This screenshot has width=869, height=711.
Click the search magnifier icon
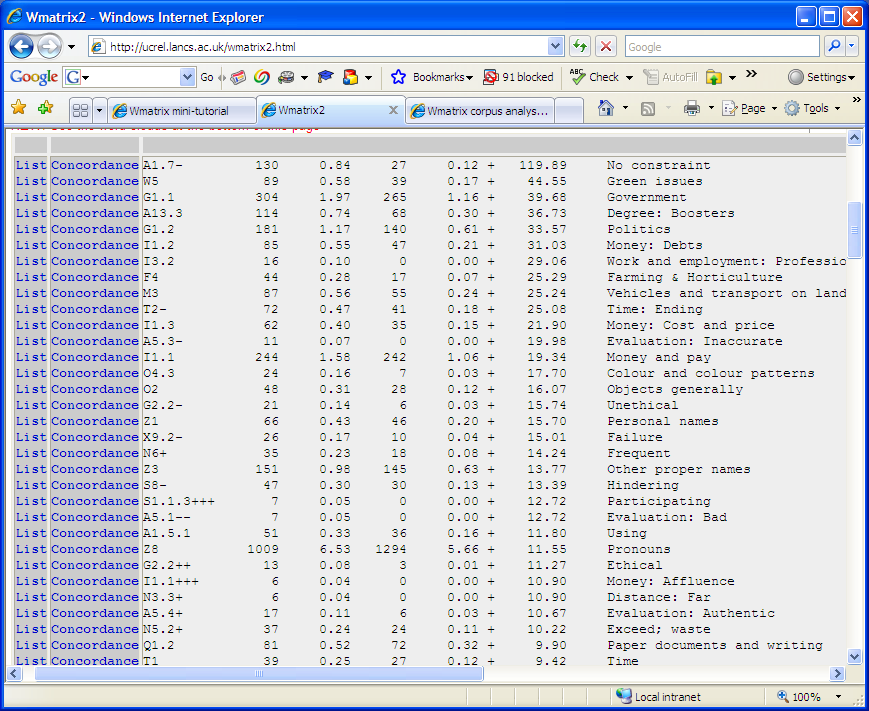[x=833, y=47]
